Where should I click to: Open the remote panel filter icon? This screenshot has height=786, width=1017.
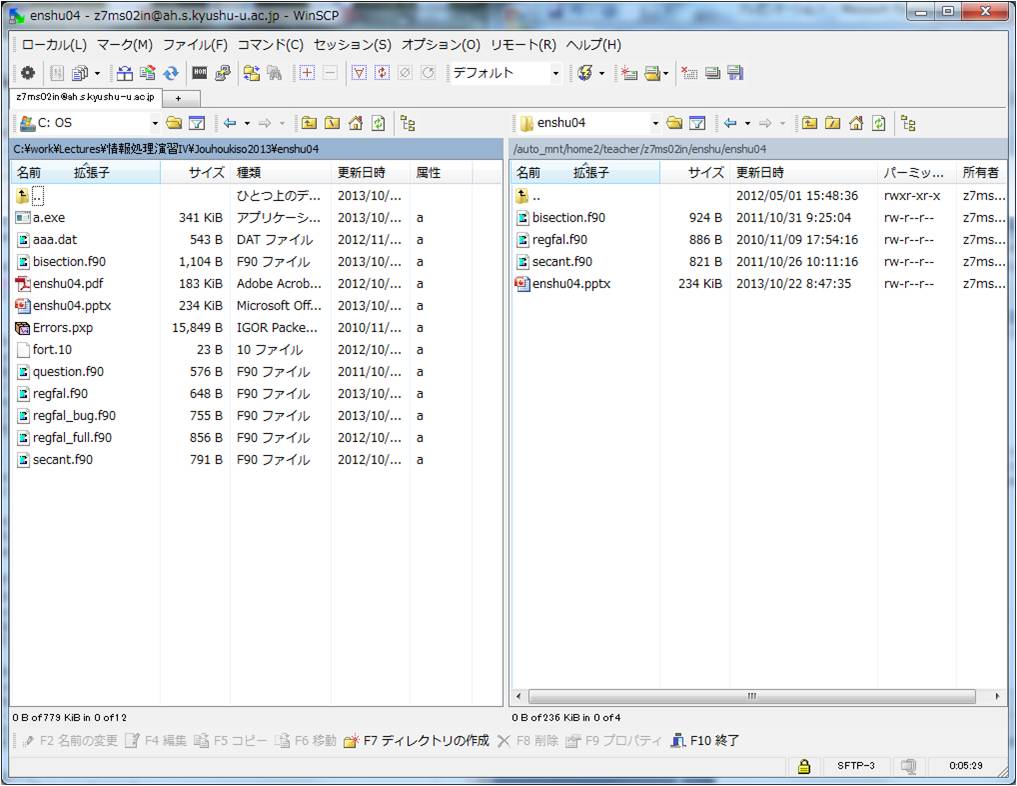(x=697, y=123)
